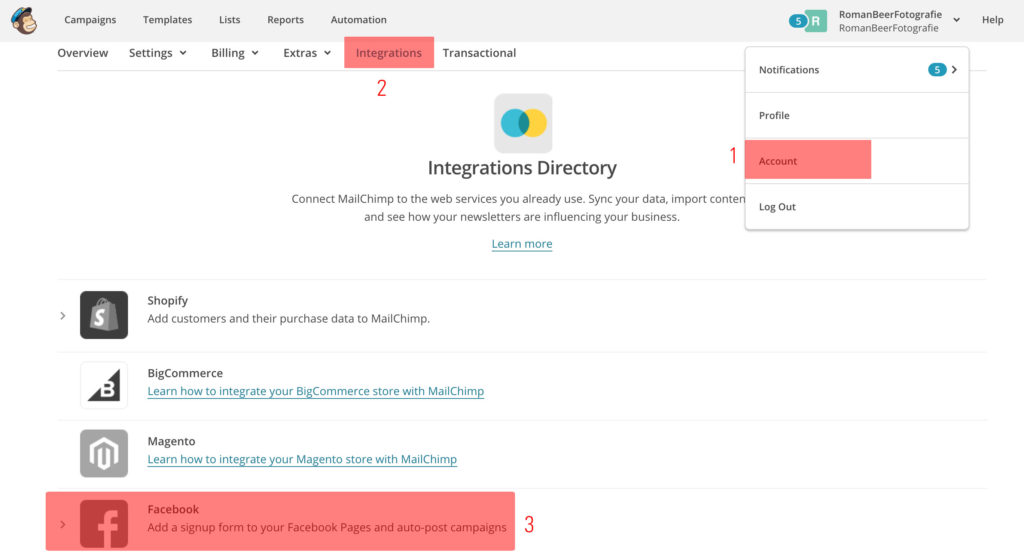Screen dimensions: 1024x553
Task: Click the Facebook signup form description
Action: click(x=327, y=528)
